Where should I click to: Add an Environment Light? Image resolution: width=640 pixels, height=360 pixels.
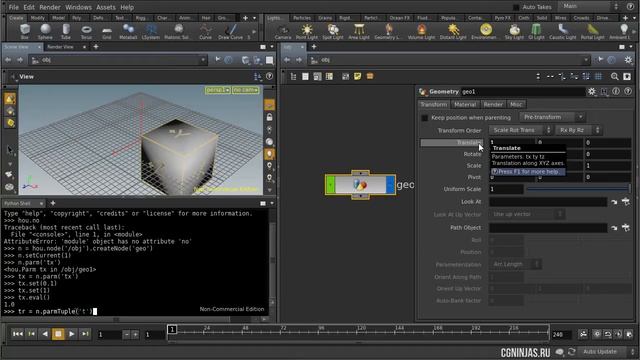(x=485, y=31)
